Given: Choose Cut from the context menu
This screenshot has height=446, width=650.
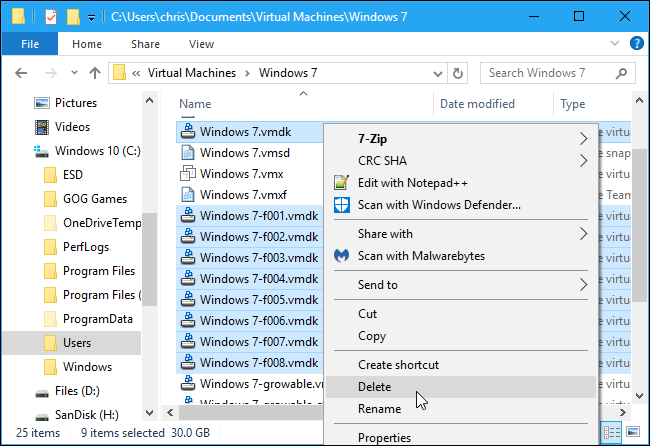Looking at the screenshot, I should pyautogui.click(x=461, y=314).
